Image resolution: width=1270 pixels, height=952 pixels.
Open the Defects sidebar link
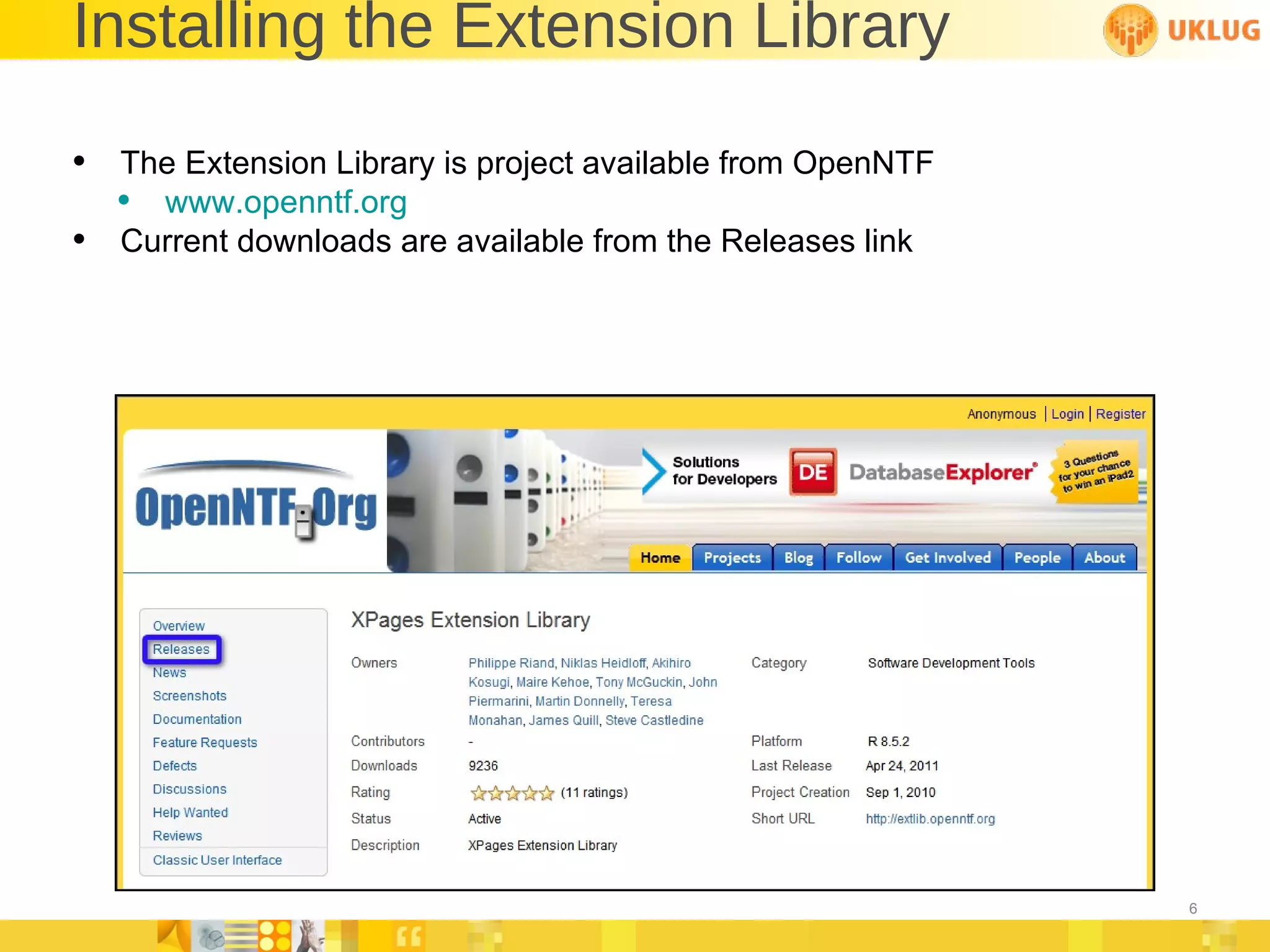click(174, 766)
